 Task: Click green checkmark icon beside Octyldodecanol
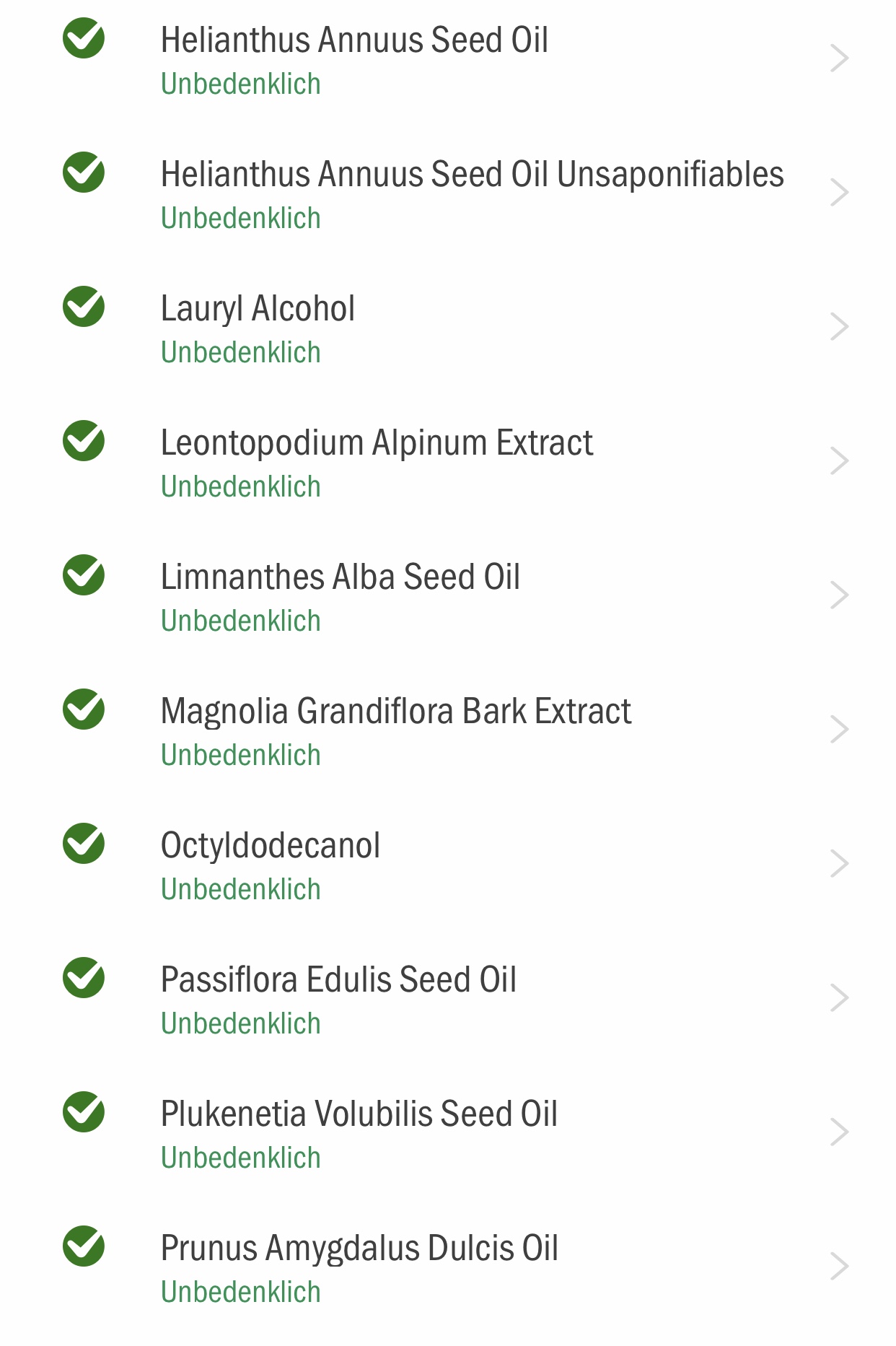click(84, 844)
